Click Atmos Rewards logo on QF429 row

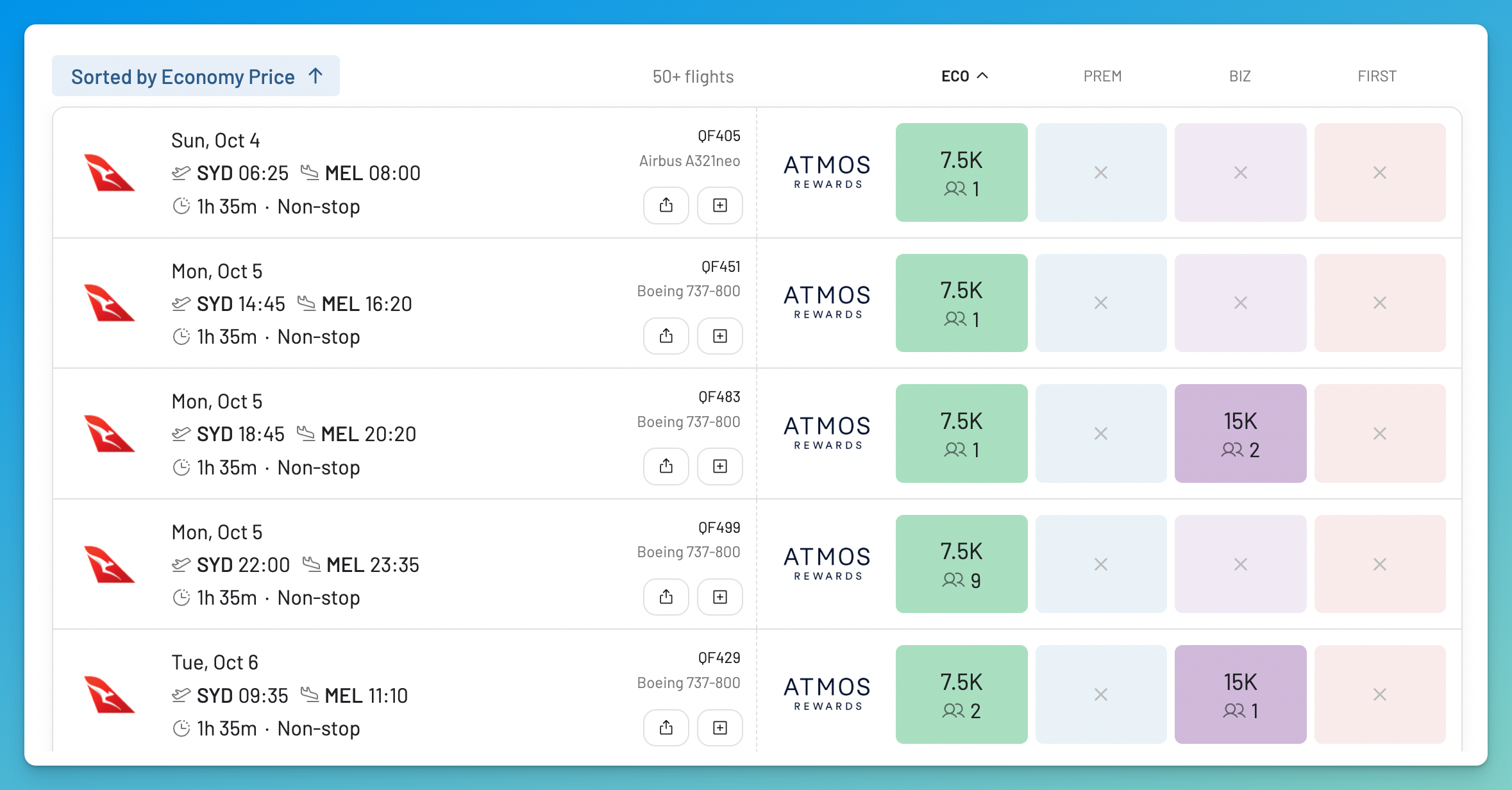(x=827, y=694)
